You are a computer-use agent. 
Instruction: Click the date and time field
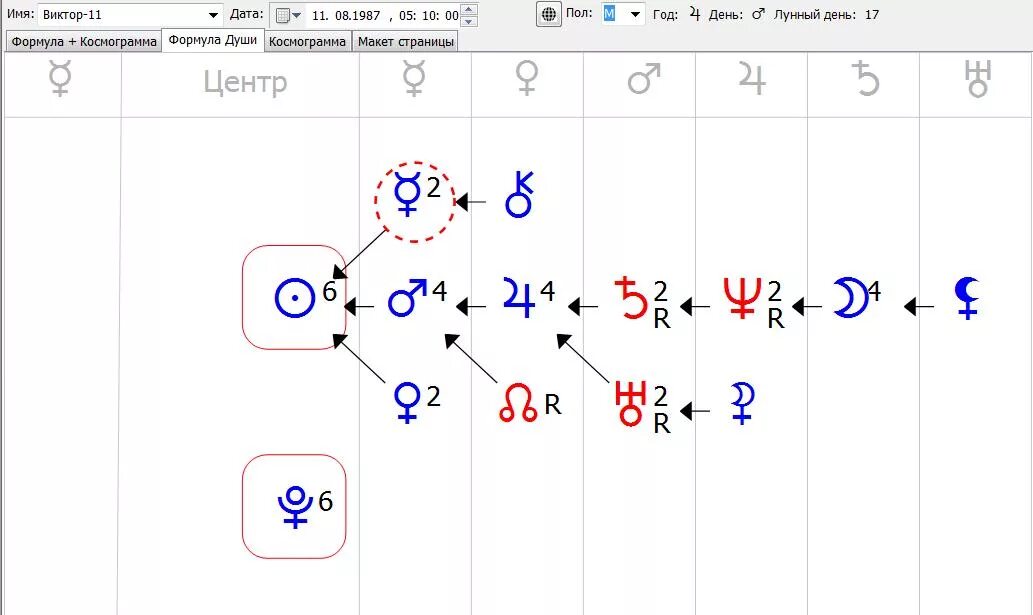point(384,15)
